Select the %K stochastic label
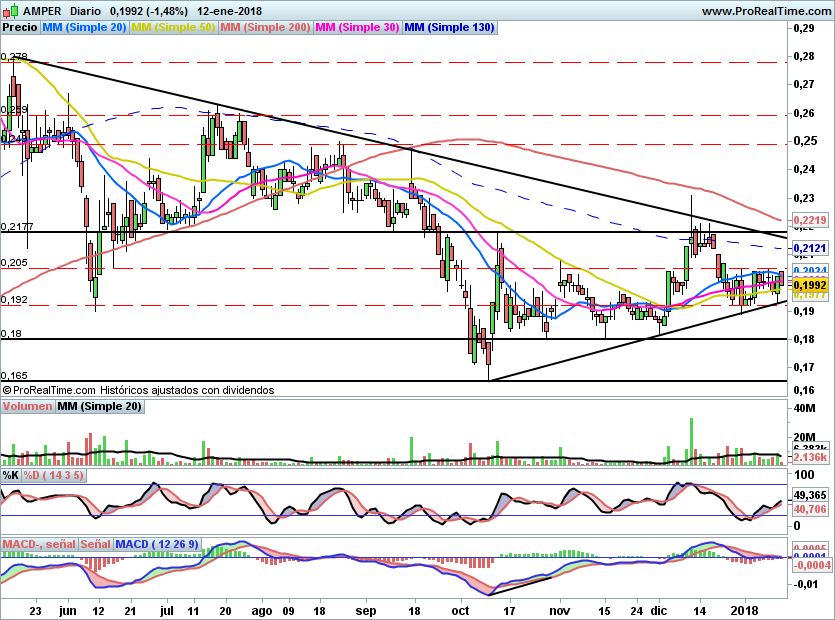The height and width of the screenshot is (620, 835). 11,475
